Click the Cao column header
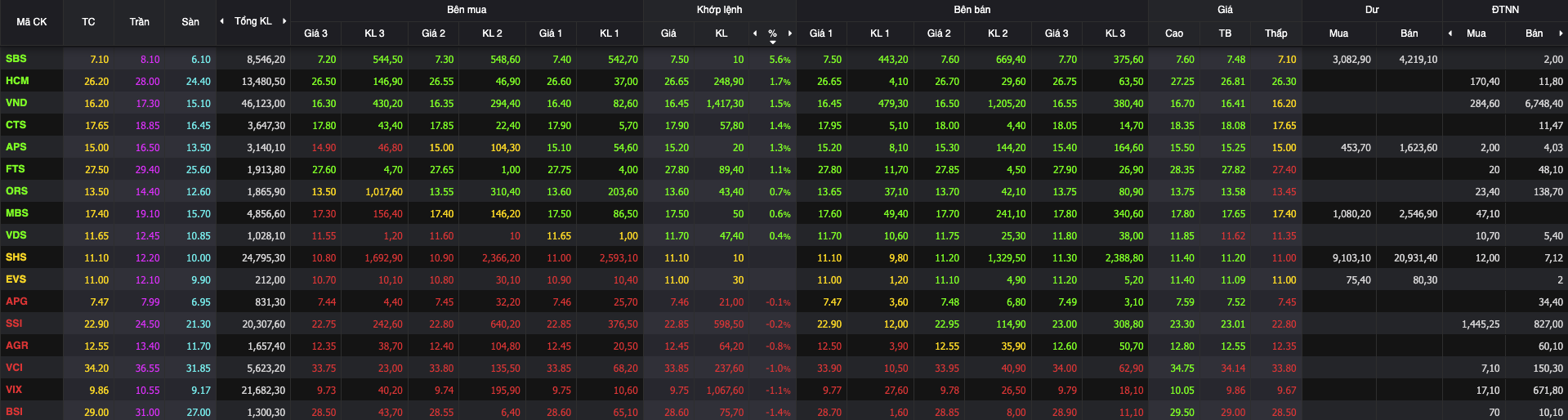Image resolution: width=1568 pixels, height=420 pixels. [1174, 34]
